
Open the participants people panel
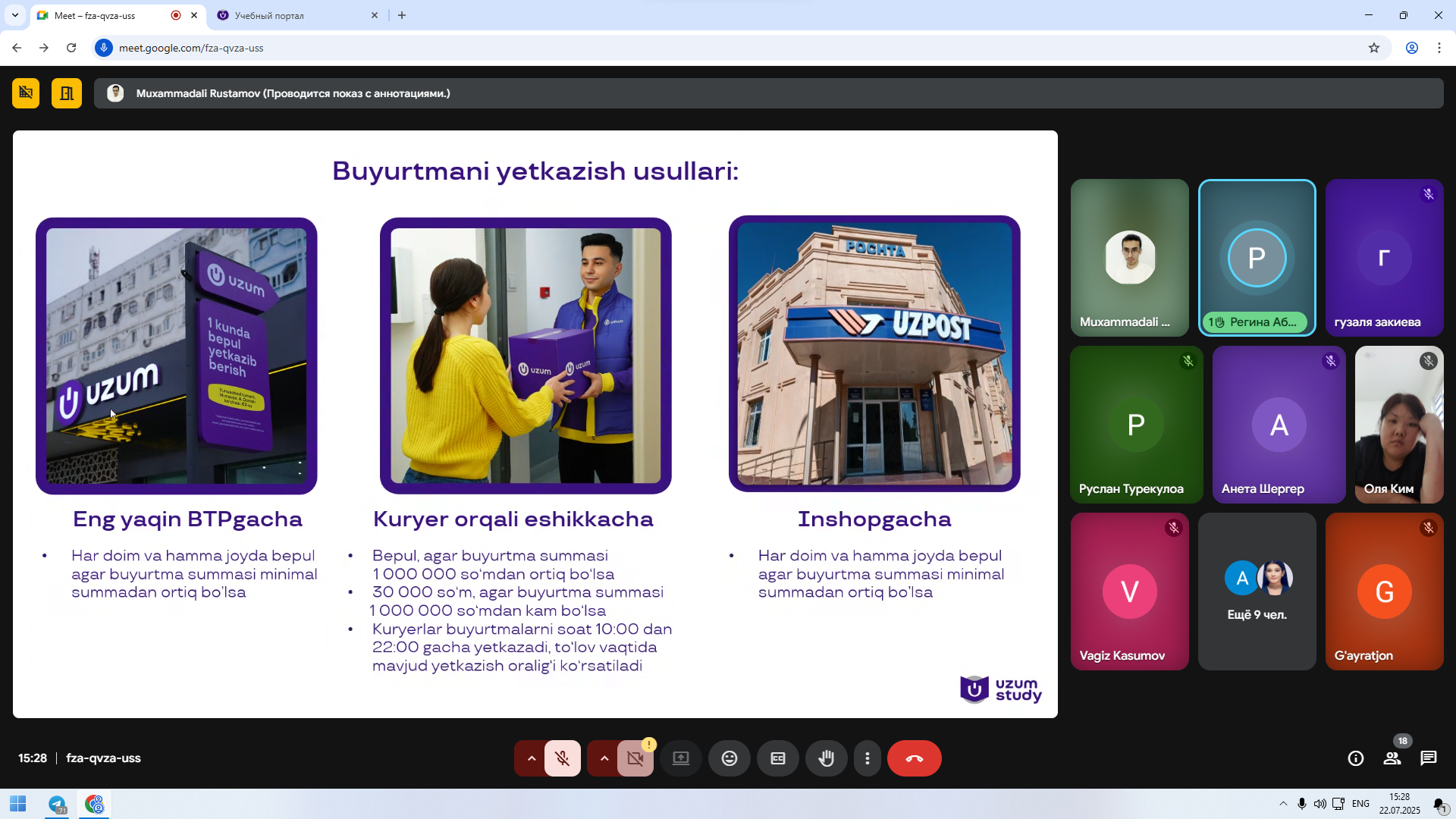[x=1392, y=758]
